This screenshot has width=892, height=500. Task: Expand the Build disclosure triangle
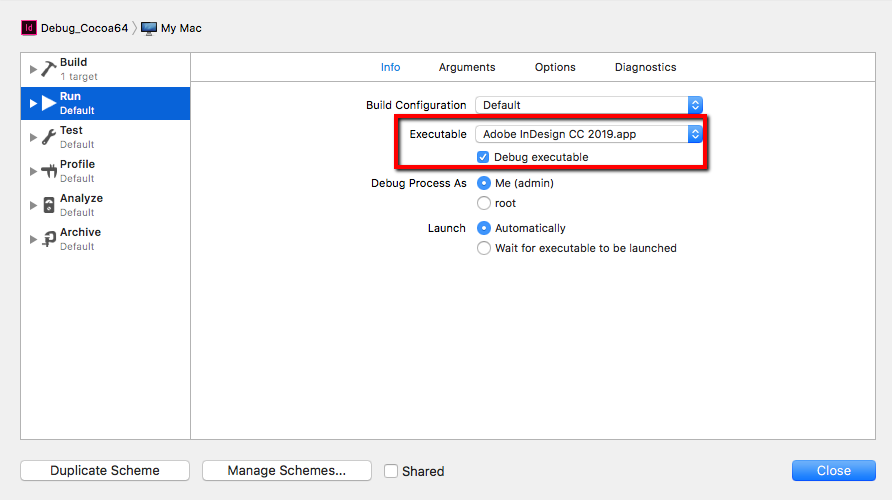[x=33, y=69]
